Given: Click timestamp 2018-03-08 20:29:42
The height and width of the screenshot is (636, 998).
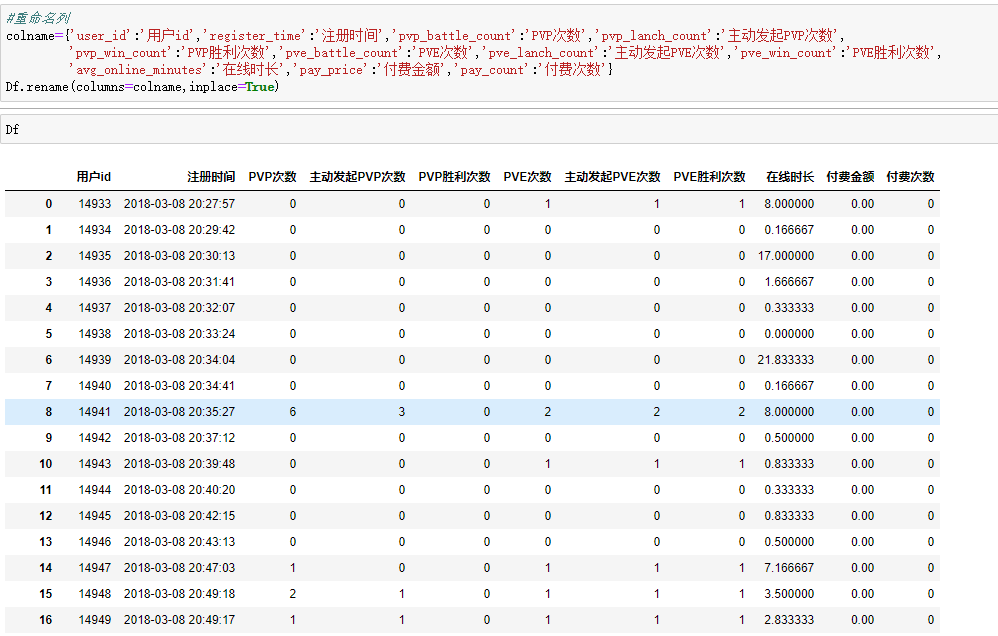Looking at the screenshot, I should pos(179,230).
